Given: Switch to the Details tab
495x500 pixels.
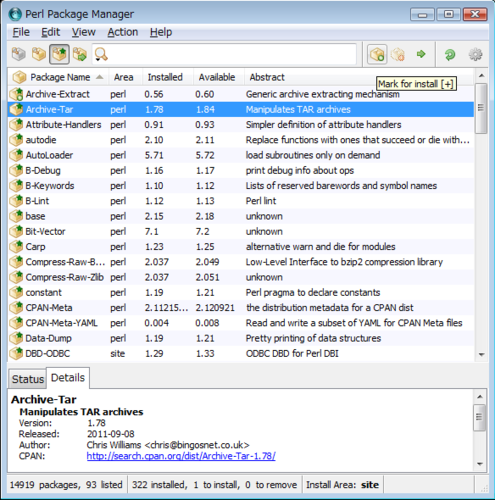Looking at the screenshot, I should tap(68, 378).
